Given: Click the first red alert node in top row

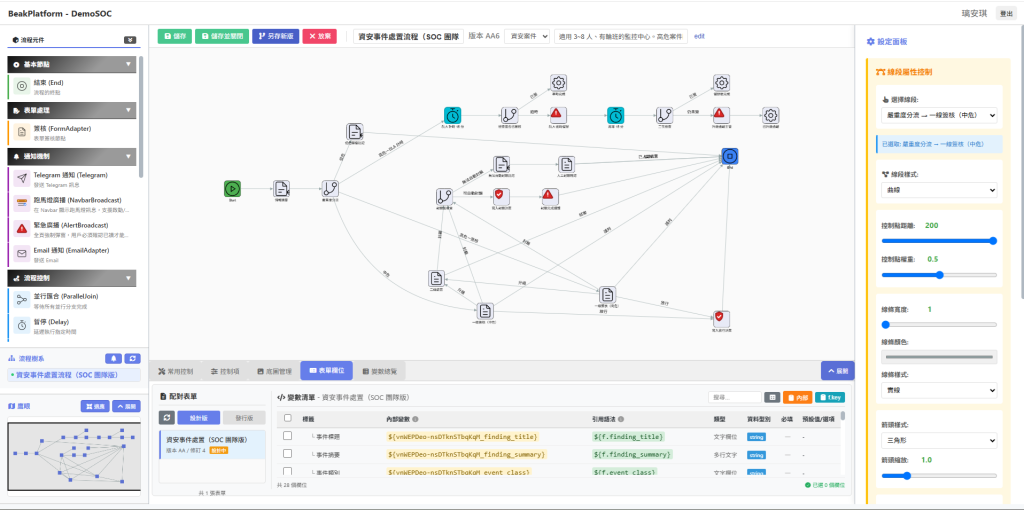Looking at the screenshot, I should tap(556, 116).
